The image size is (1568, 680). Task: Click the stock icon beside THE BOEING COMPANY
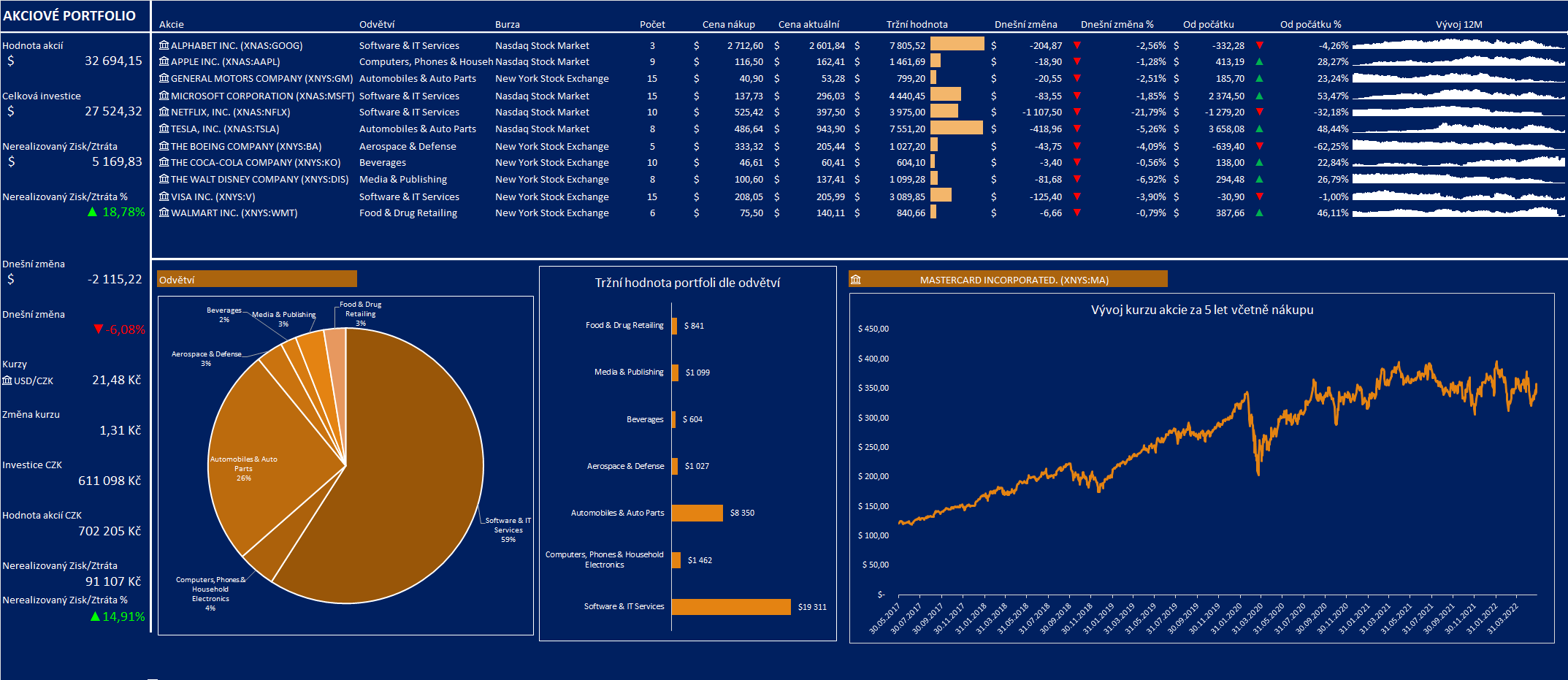(x=164, y=146)
